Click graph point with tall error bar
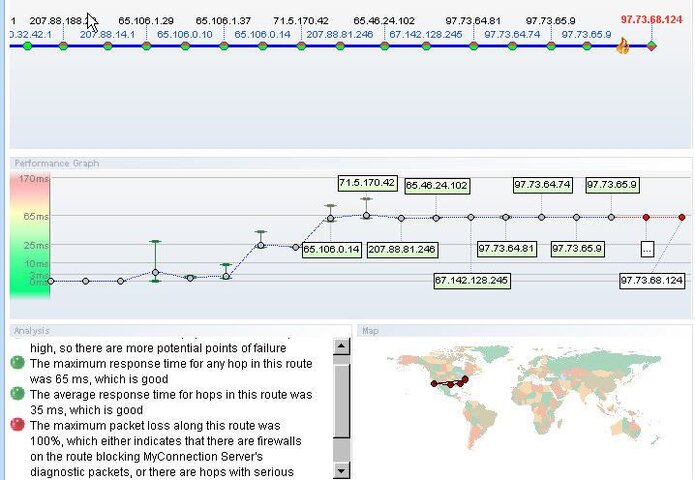Viewport: 695px width, 480px height. pos(155,272)
